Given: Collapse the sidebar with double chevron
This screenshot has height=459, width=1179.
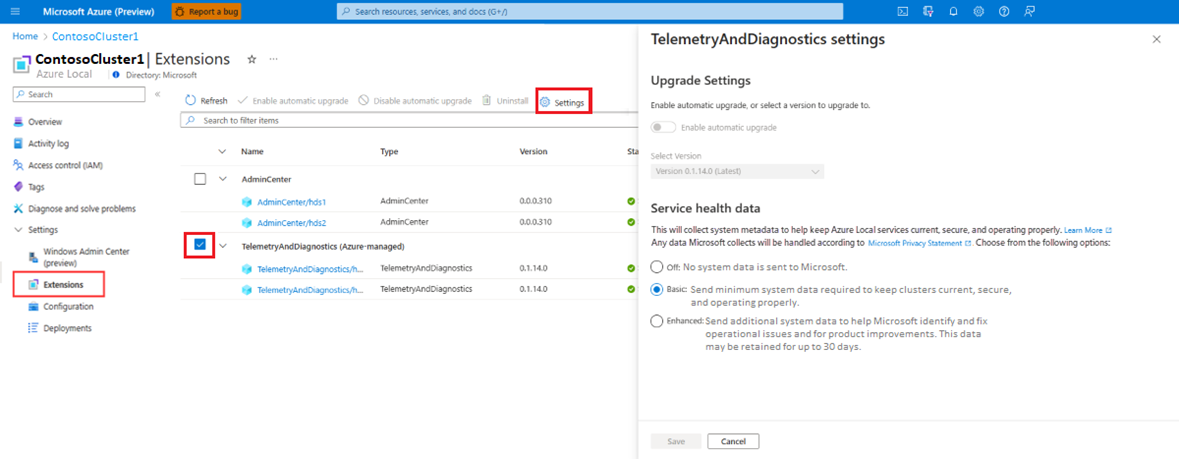Looking at the screenshot, I should click(x=157, y=94).
